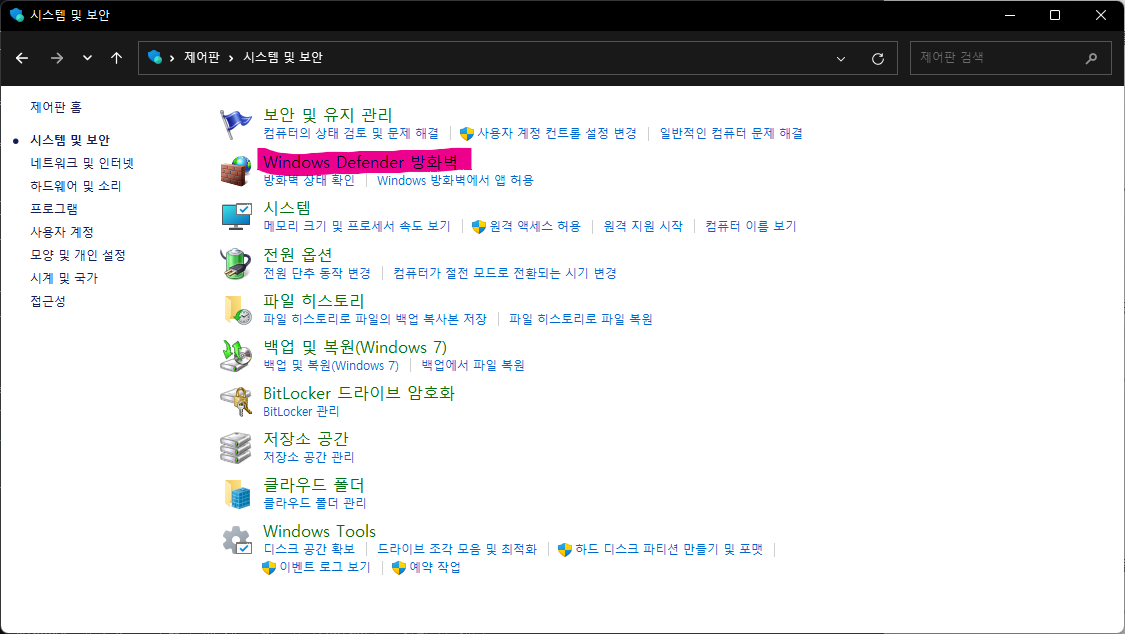This screenshot has height=634, width=1125.
Task: Open 하드웨어 및 소리 in sidebar
Action: point(75,186)
